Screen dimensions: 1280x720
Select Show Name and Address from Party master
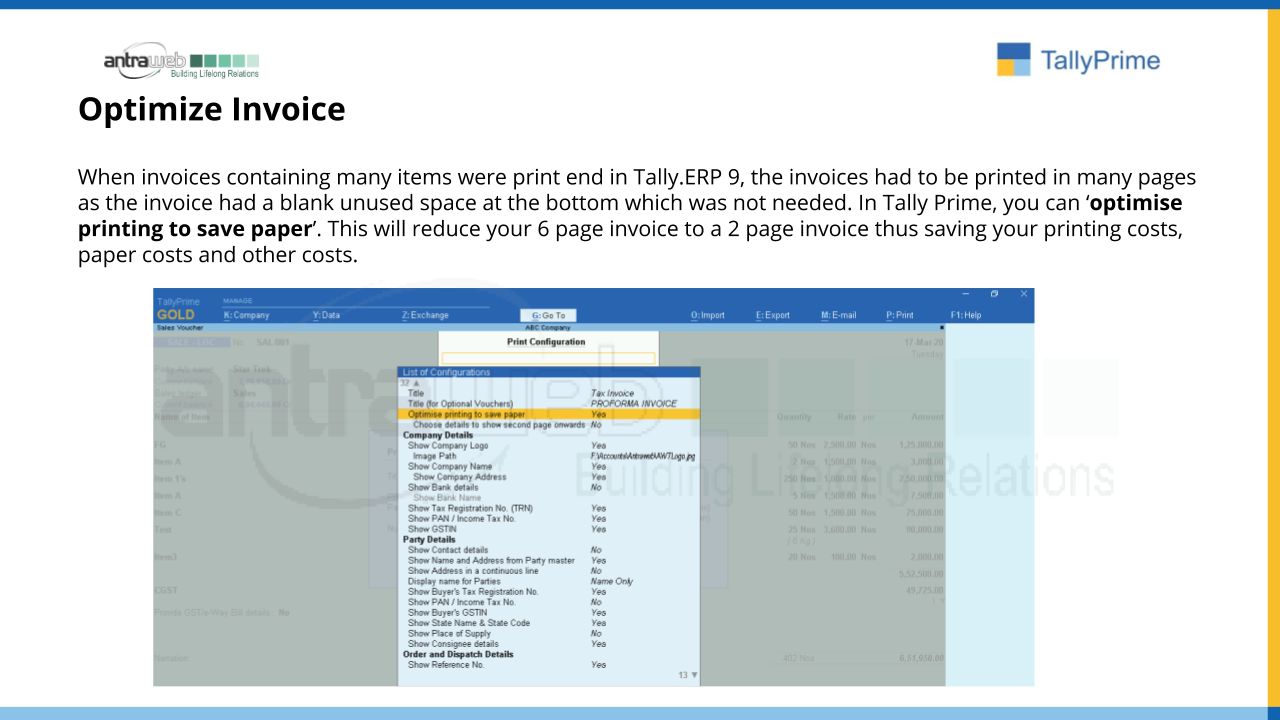[x=549, y=561]
